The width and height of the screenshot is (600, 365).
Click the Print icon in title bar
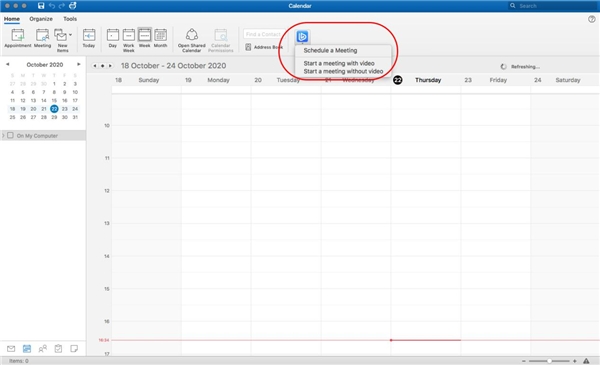[73, 5]
